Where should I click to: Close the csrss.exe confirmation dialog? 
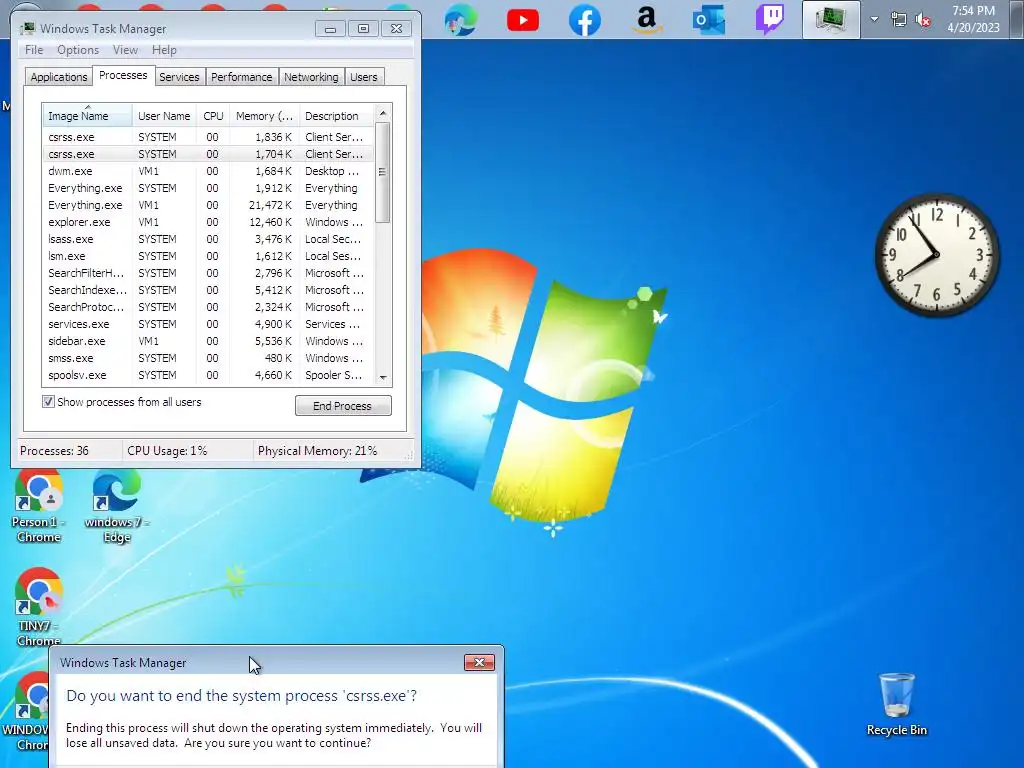point(479,662)
